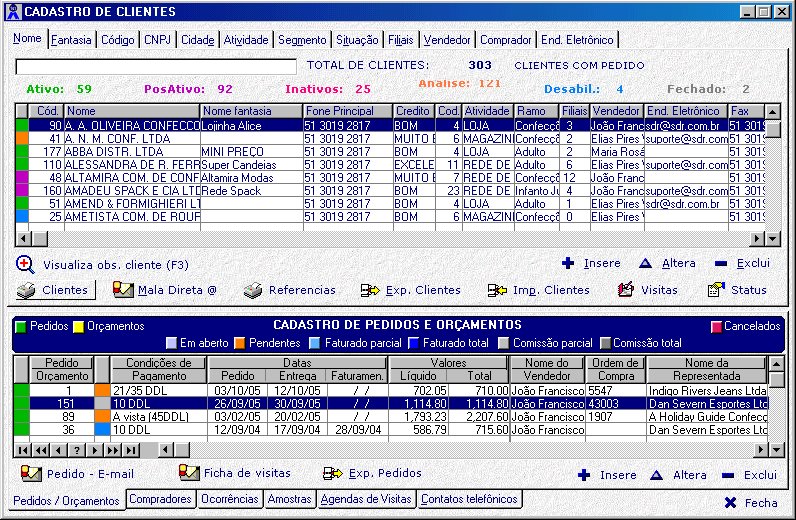Image resolution: width=796 pixels, height=520 pixels.
Task: Click the Fone Principal column header
Action: coord(348,111)
